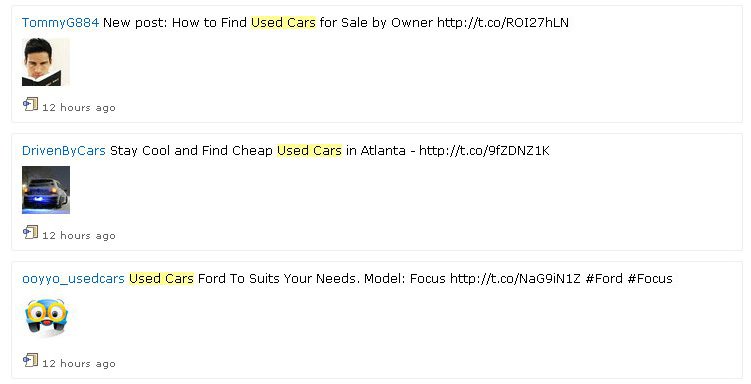Image resolution: width=751 pixels, height=384 pixels.
Task: Follow the http://t.co/NaG9iN1Z link
Action: (x=515, y=278)
